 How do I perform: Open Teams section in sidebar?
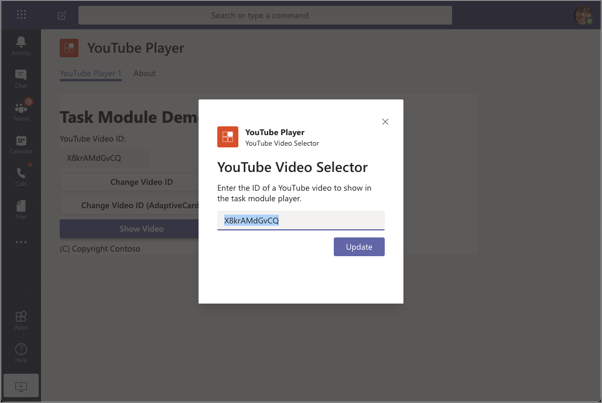coord(21,111)
